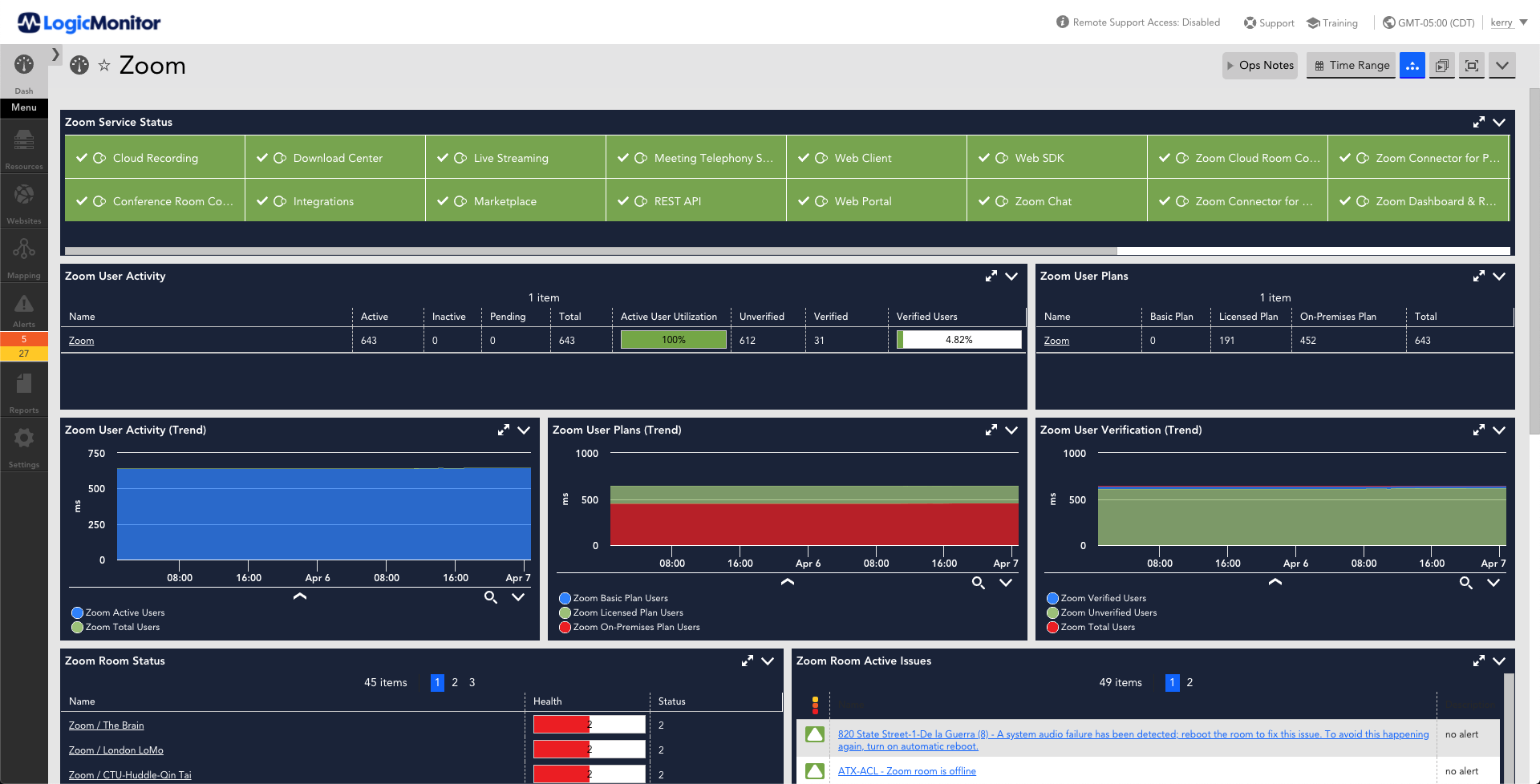Go to page 2 of Active Issues

1189,682
